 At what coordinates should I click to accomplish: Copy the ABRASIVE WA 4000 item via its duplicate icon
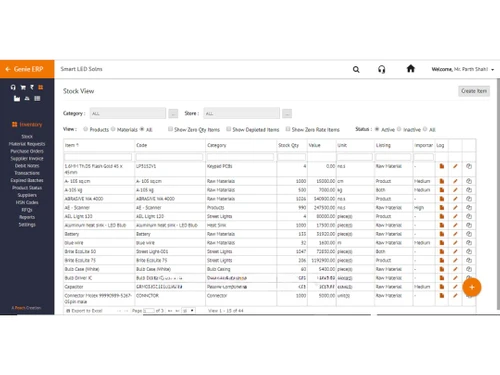point(469,199)
